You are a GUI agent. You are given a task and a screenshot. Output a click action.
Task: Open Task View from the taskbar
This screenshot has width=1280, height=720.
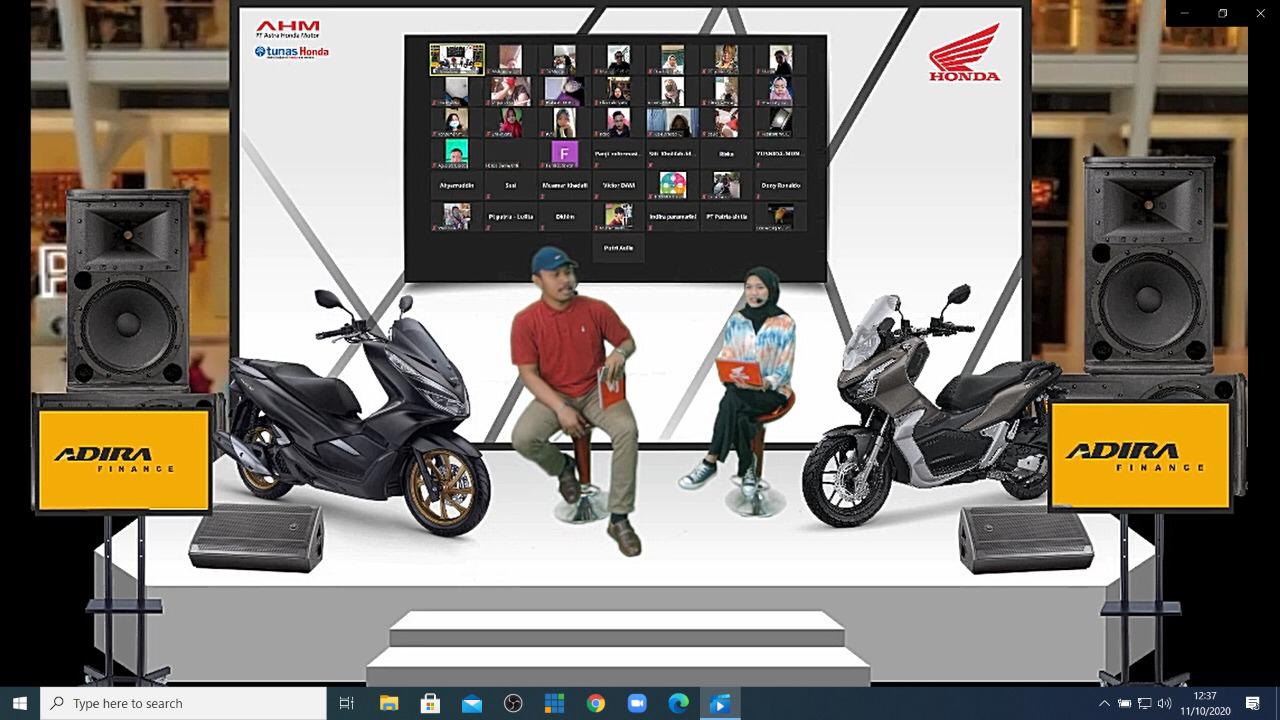pos(347,703)
